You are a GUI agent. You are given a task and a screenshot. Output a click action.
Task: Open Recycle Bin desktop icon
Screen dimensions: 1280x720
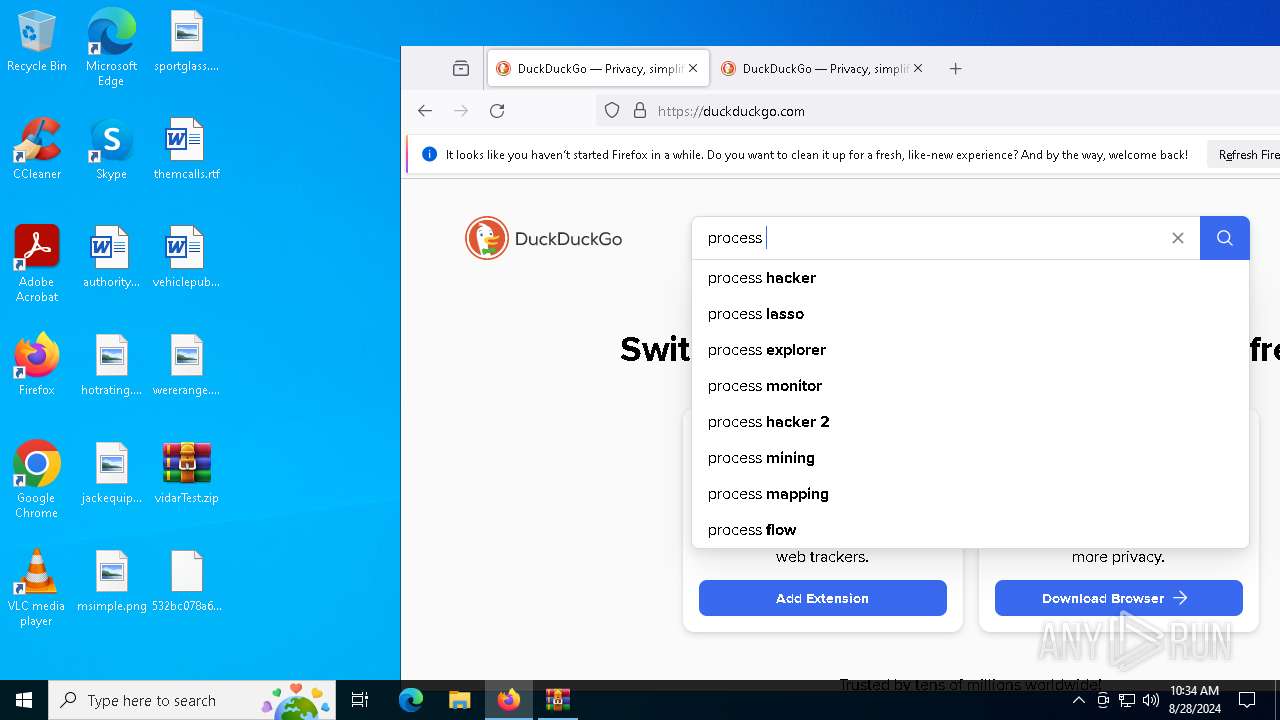pos(37,42)
